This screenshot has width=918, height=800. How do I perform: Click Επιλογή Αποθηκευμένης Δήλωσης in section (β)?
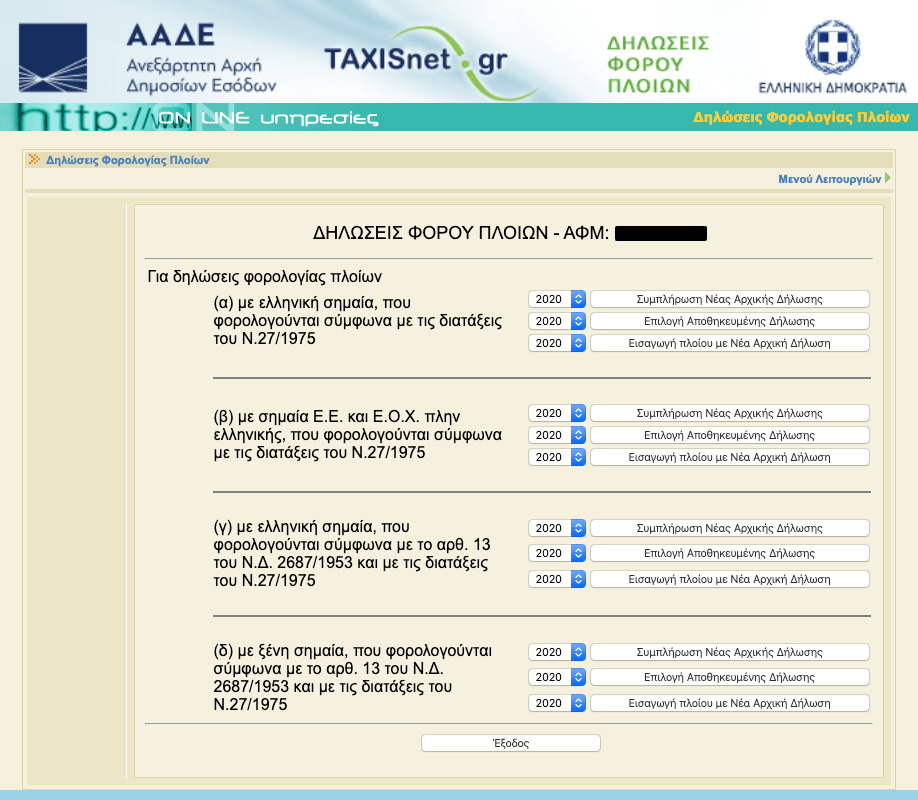click(x=729, y=435)
